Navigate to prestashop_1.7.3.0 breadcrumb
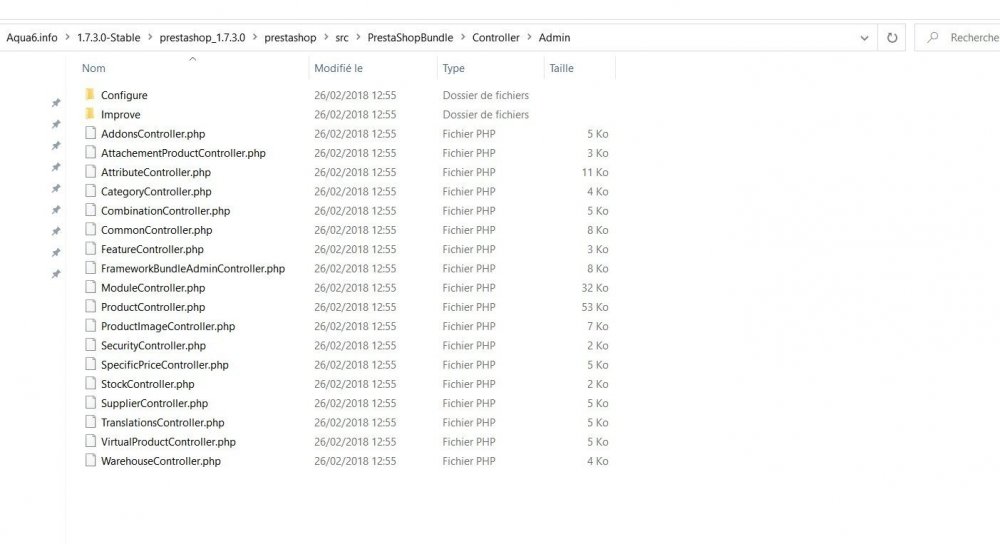 click(202, 38)
